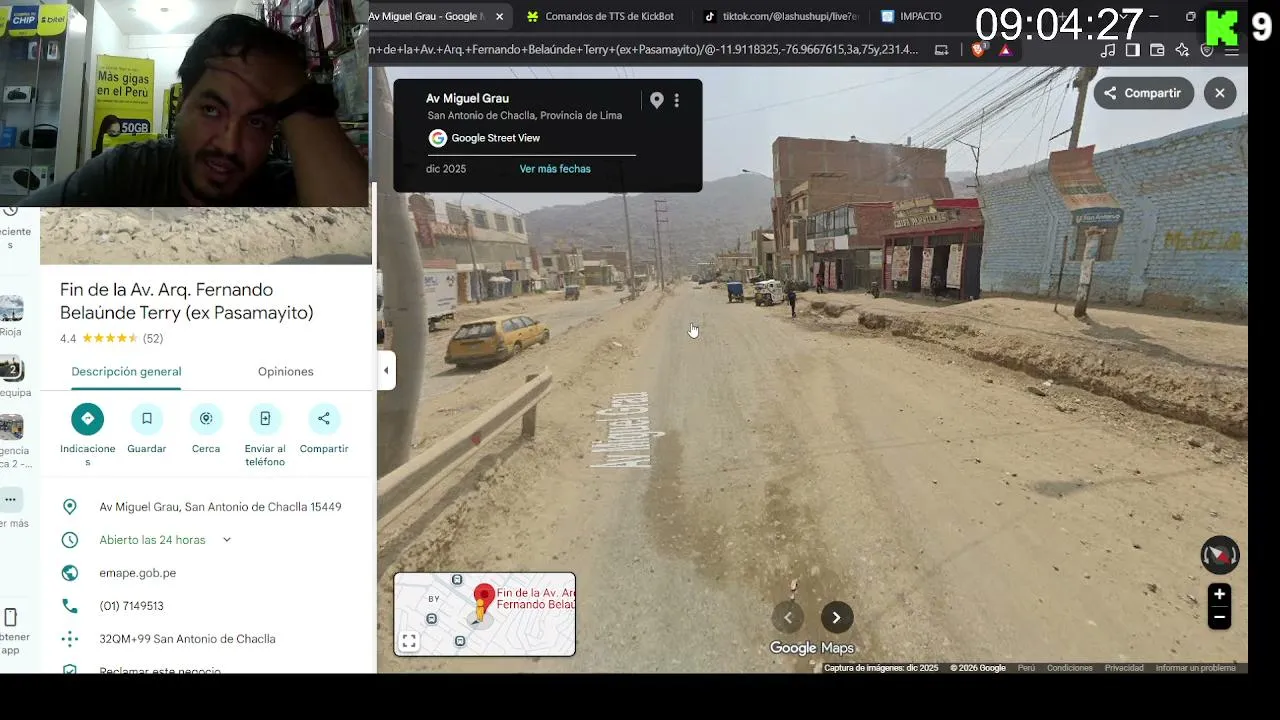Click the location pin icon in Street View card

pyautogui.click(x=657, y=100)
